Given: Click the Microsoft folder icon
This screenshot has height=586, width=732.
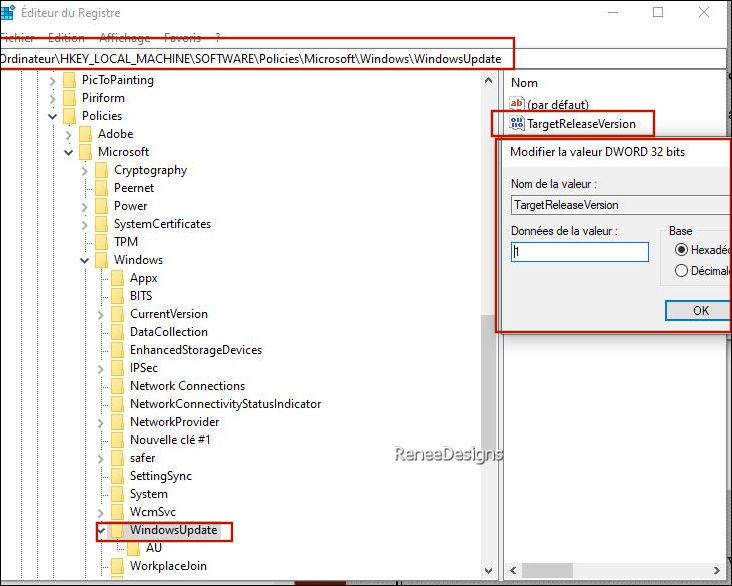Looking at the screenshot, I should point(85,152).
